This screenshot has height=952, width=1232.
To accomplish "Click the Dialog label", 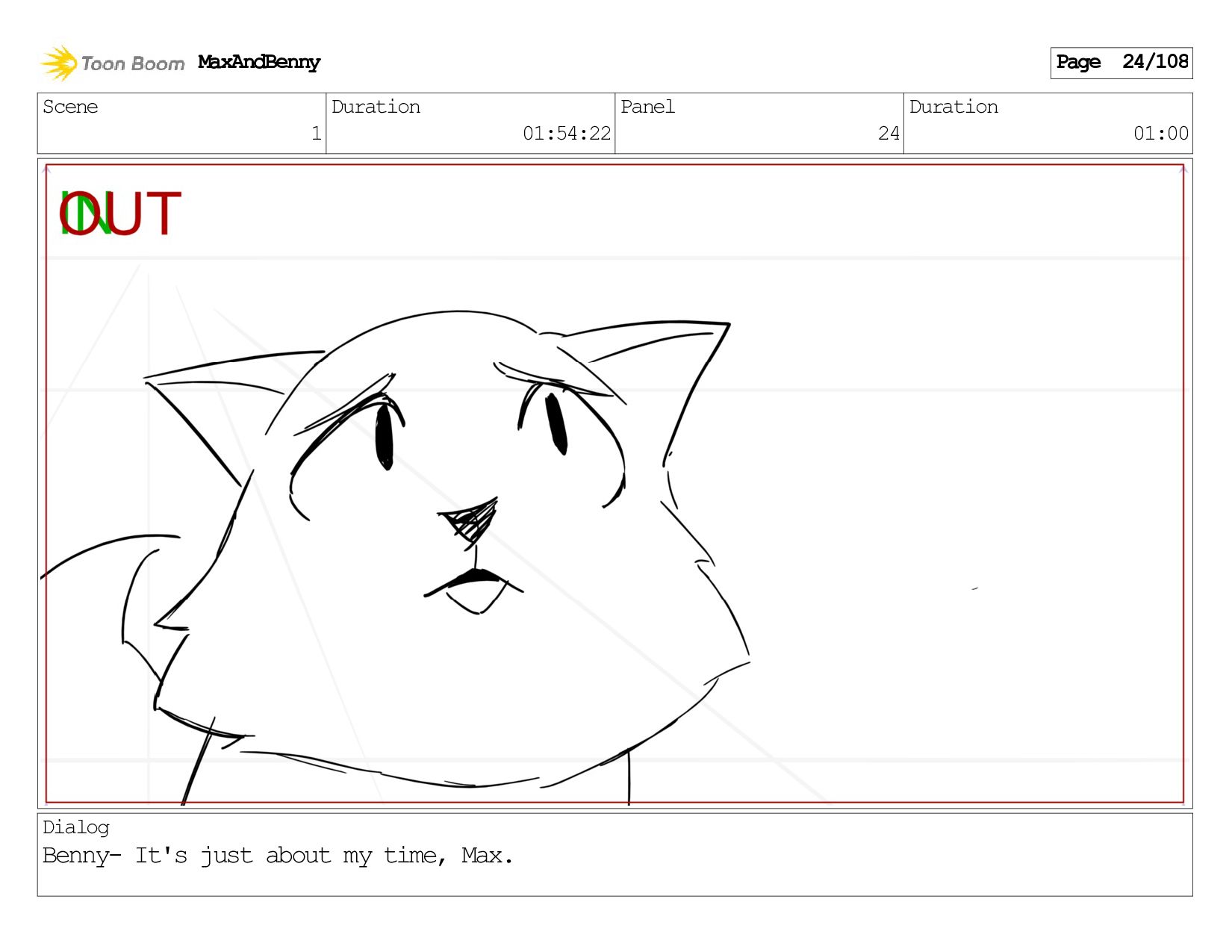I will pos(76,827).
